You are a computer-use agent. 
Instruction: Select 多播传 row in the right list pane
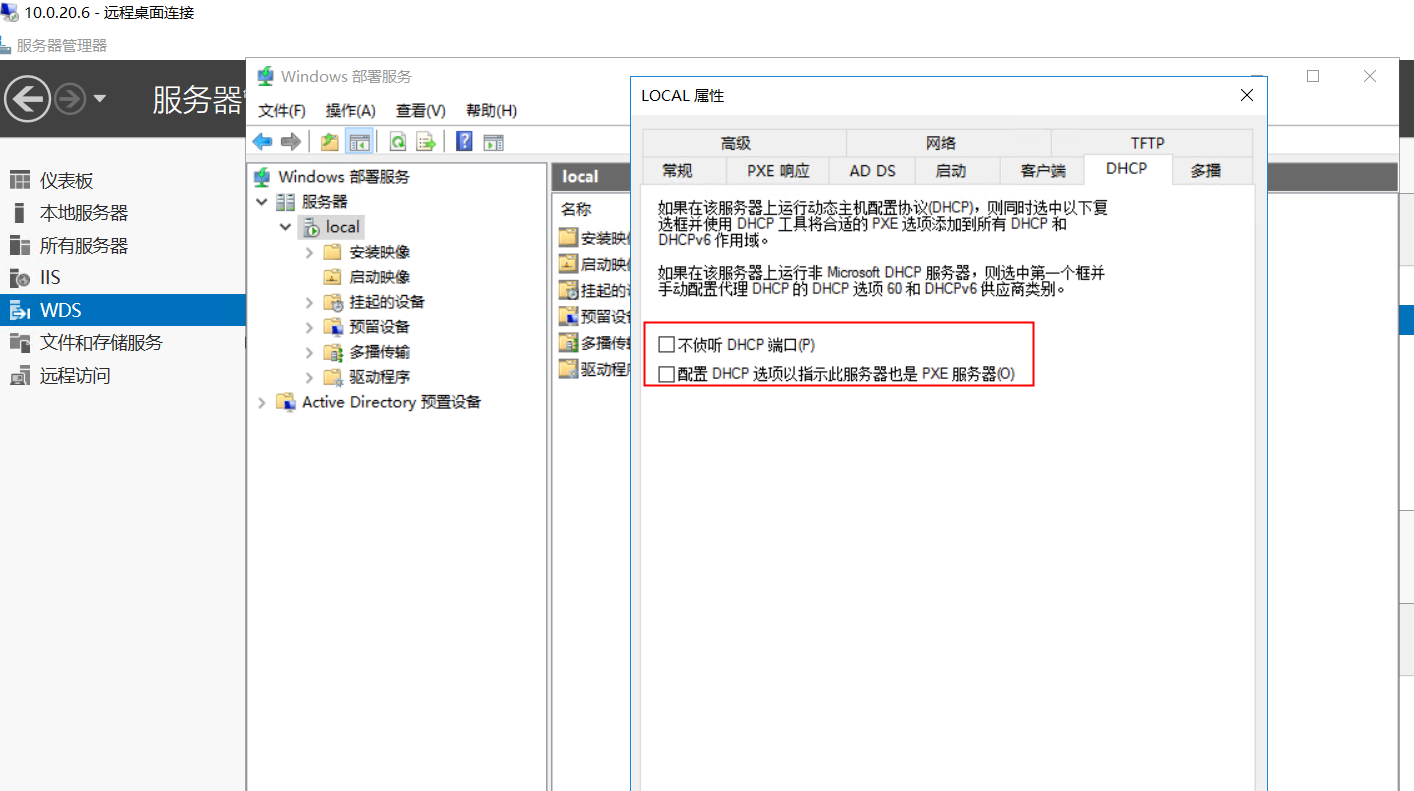click(x=594, y=343)
